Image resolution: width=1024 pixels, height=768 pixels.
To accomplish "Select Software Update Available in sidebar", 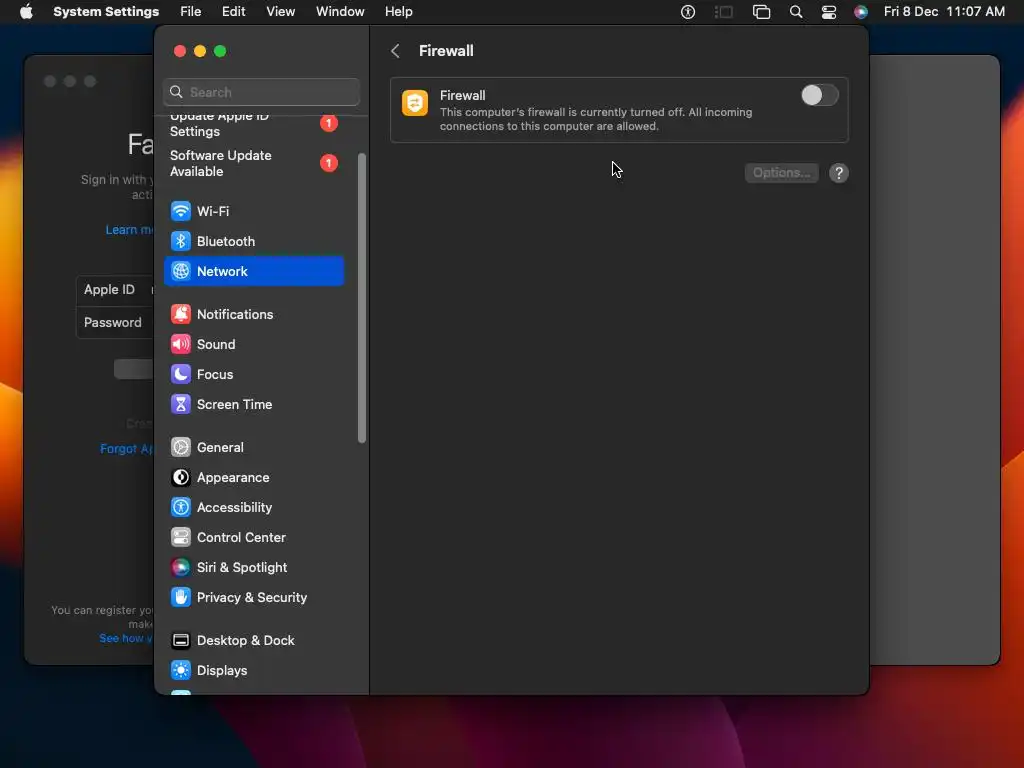I will [x=253, y=163].
